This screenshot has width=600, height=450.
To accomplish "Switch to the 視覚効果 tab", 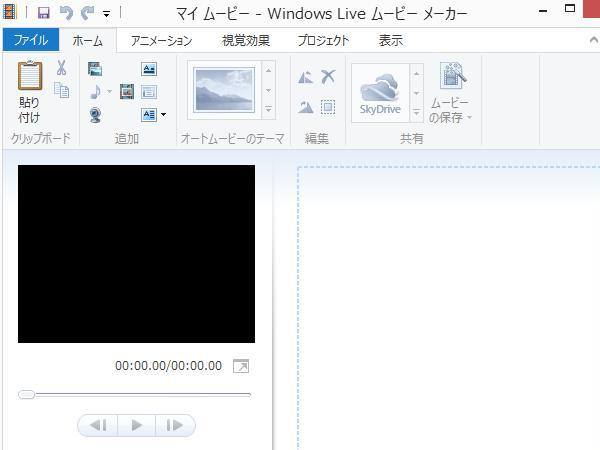I will point(244,41).
